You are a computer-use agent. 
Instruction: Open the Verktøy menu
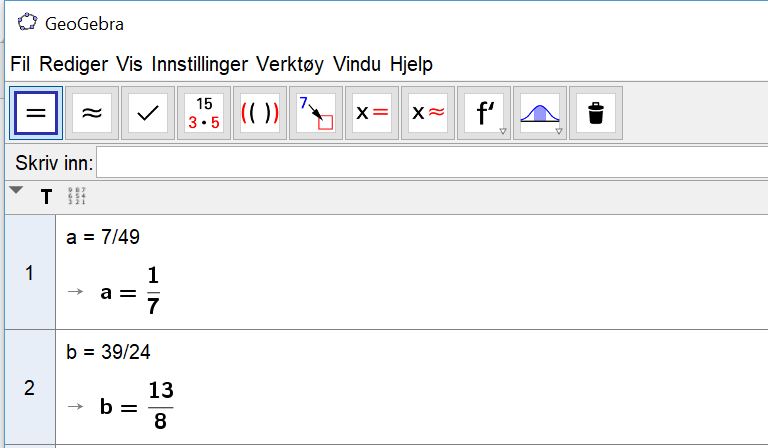[x=290, y=64]
